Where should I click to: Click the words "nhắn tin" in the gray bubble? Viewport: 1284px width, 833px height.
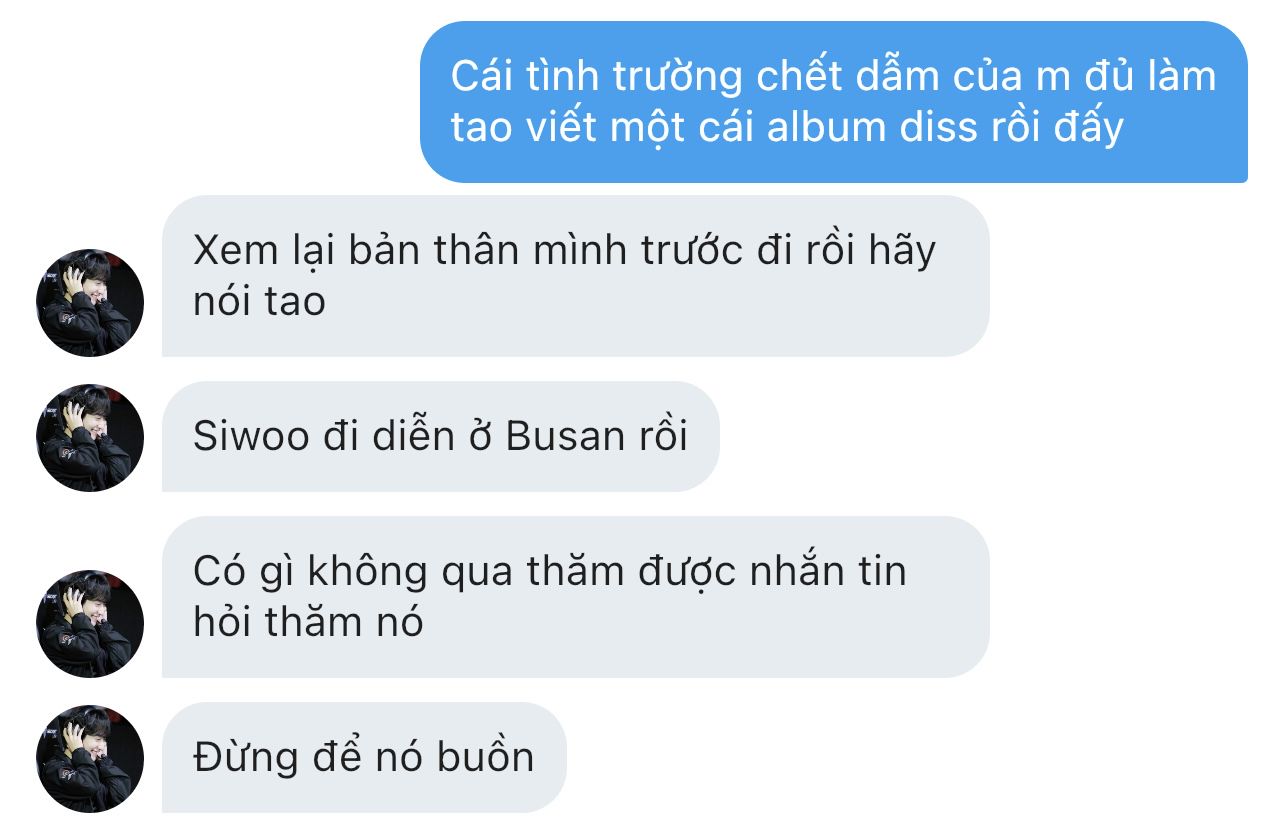(x=822, y=572)
